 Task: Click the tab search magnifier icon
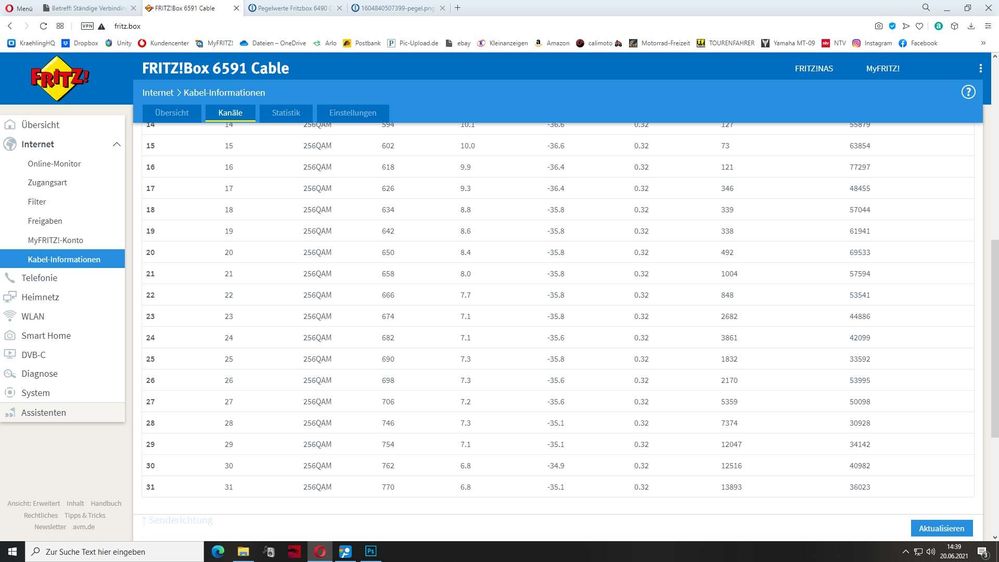[926, 8]
